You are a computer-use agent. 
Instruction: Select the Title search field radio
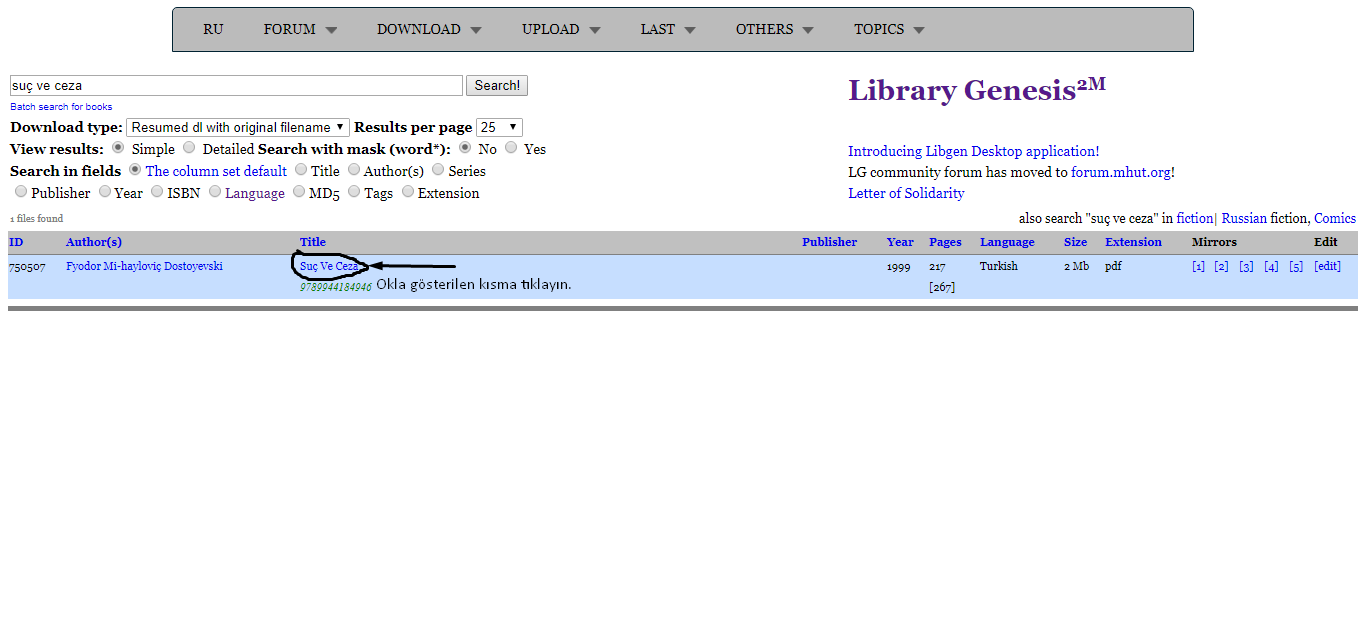[x=301, y=170]
